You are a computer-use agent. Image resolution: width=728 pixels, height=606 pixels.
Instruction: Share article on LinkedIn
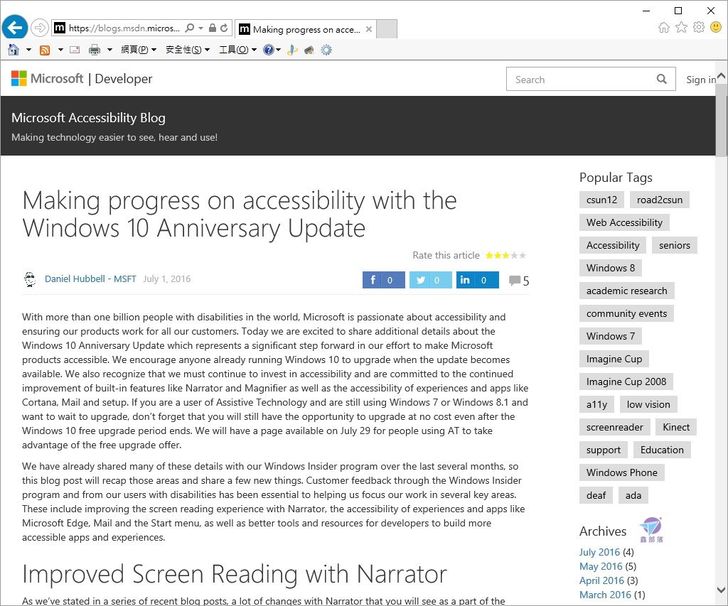click(477, 280)
